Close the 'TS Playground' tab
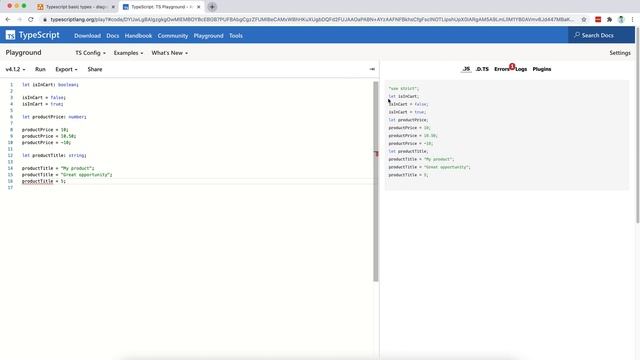This screenshot has height=360, width=640. (199, 7)
